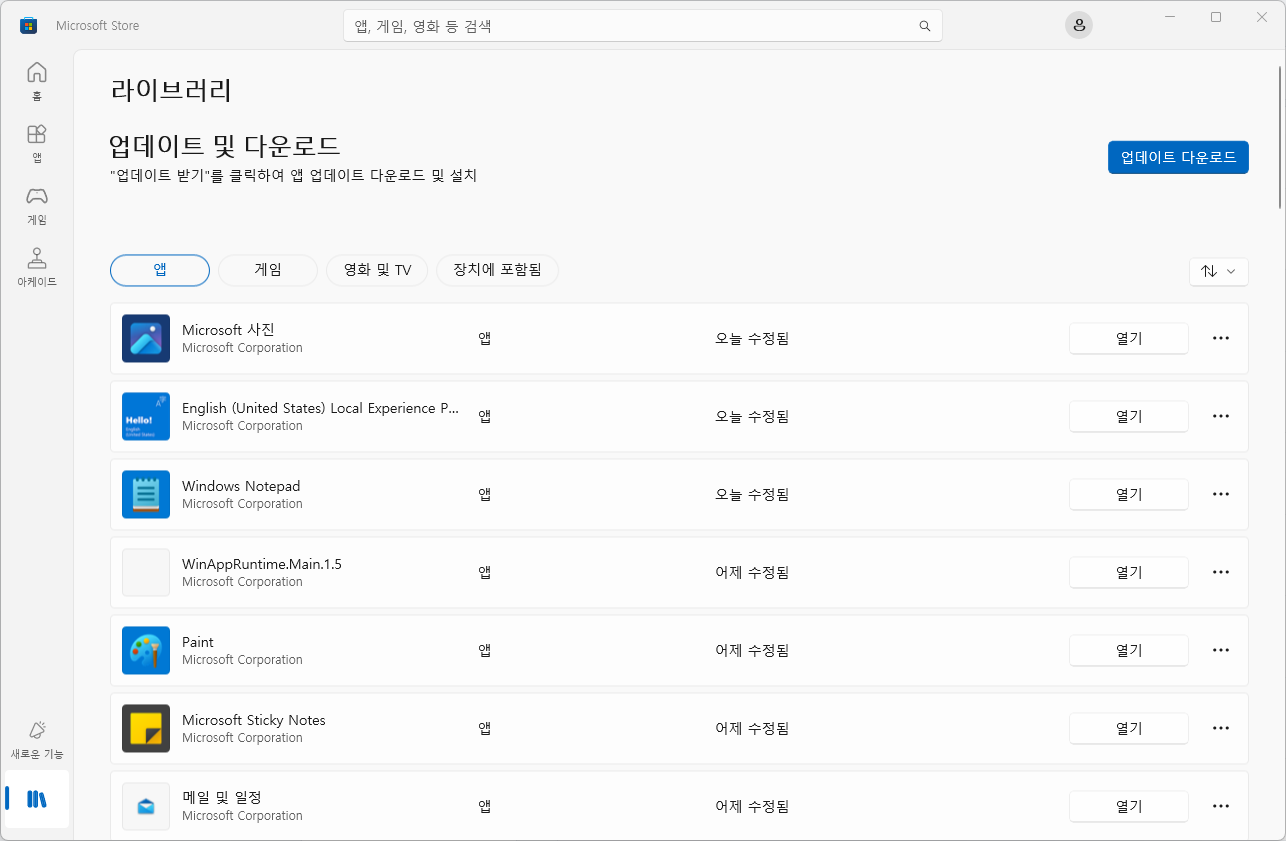1286x841 pixels.
Task: Open more options for English Local Experience Pack
Action: tap(1220, 416)
